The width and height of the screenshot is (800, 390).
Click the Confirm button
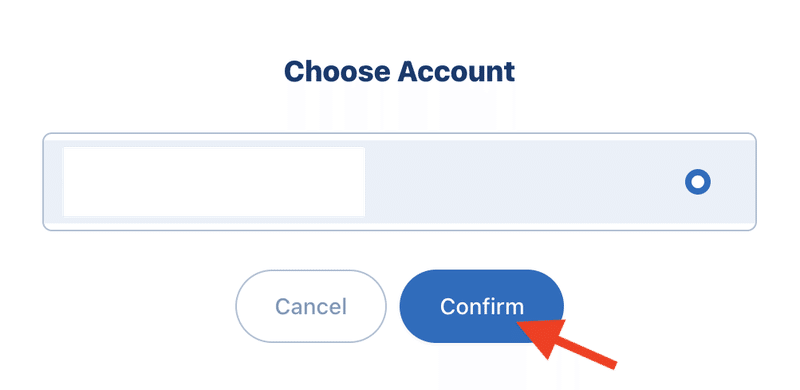click(x=481, y=306)
